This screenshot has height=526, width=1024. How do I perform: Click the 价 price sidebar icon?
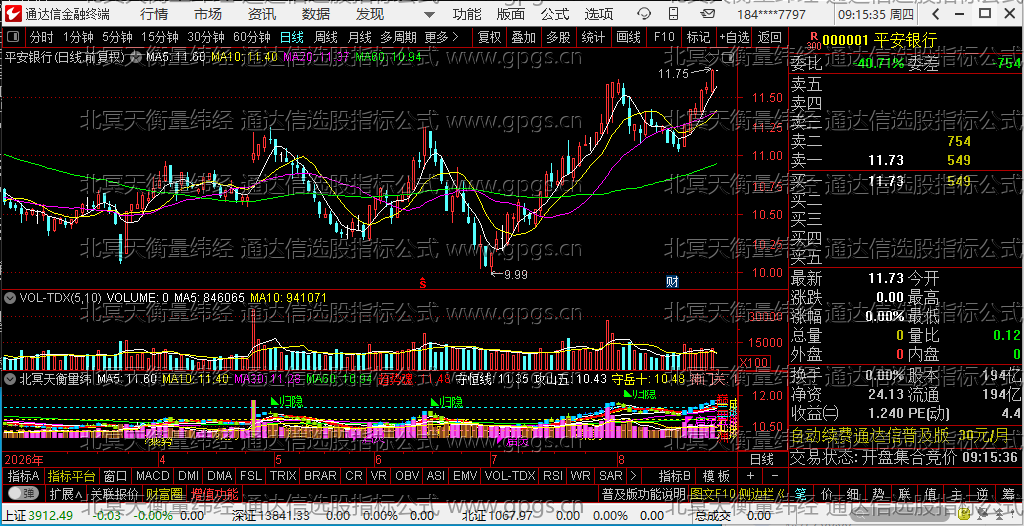click(x=827, y=493)
